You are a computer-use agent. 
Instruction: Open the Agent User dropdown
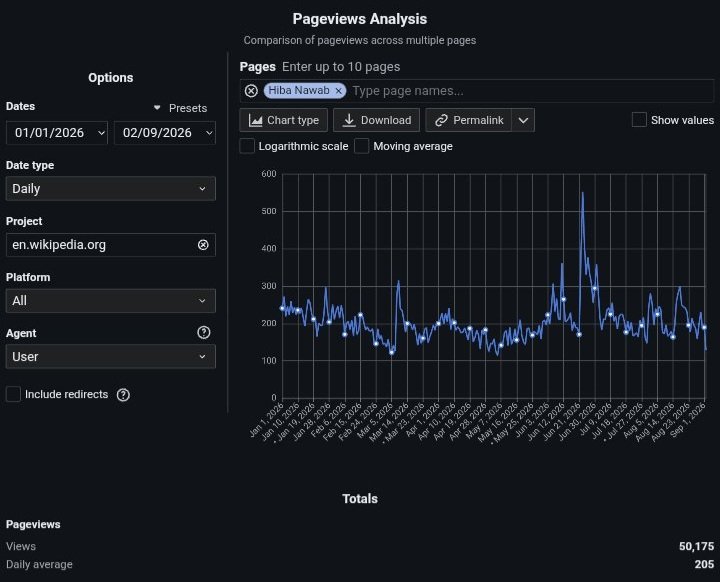(111, 357)
